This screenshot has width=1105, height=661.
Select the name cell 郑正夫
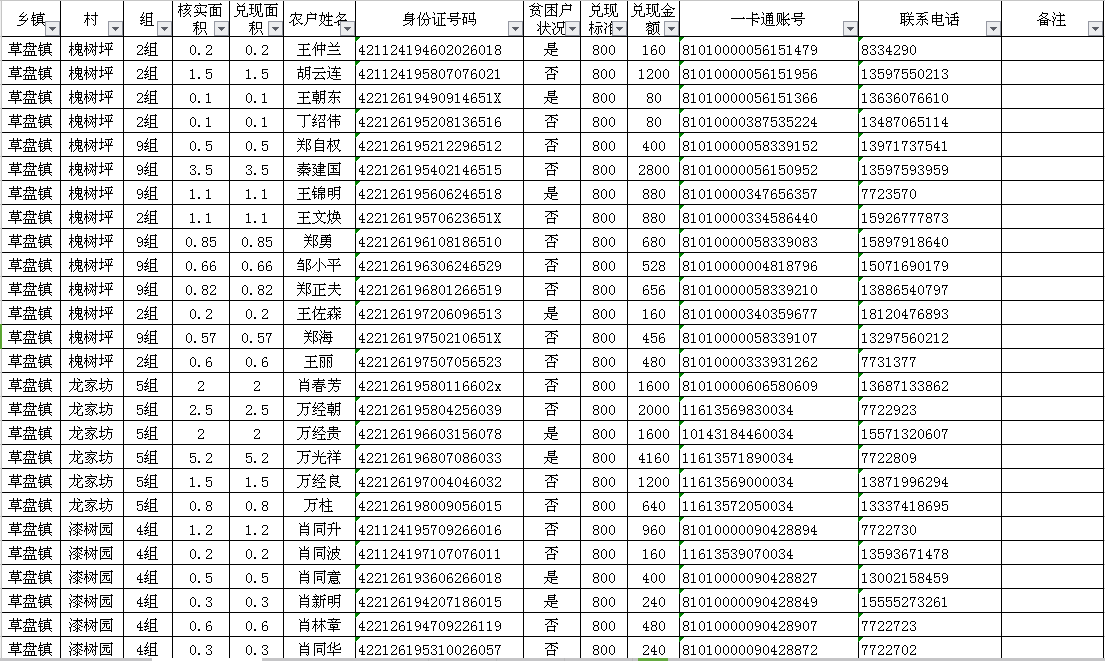319,290
